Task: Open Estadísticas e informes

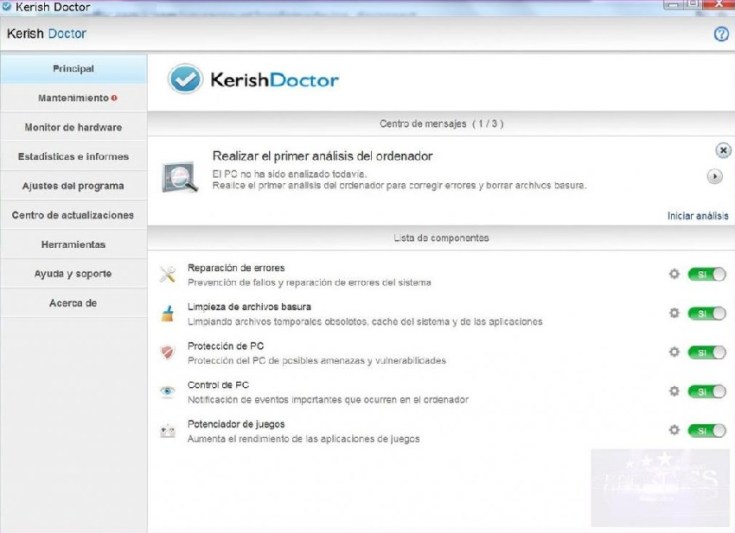Action: click(74, 157)
